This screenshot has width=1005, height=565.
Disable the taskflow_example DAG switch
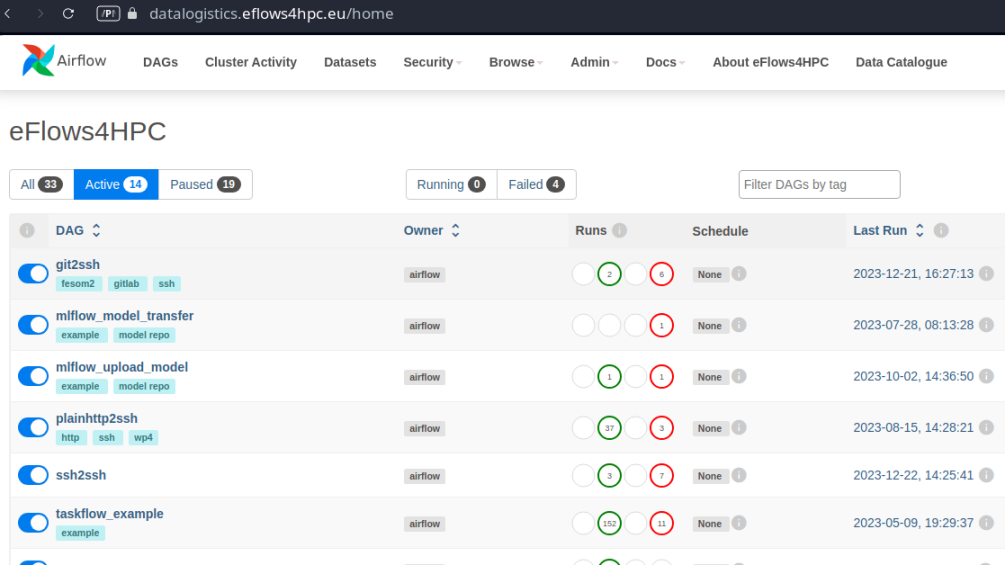(33, 523)
